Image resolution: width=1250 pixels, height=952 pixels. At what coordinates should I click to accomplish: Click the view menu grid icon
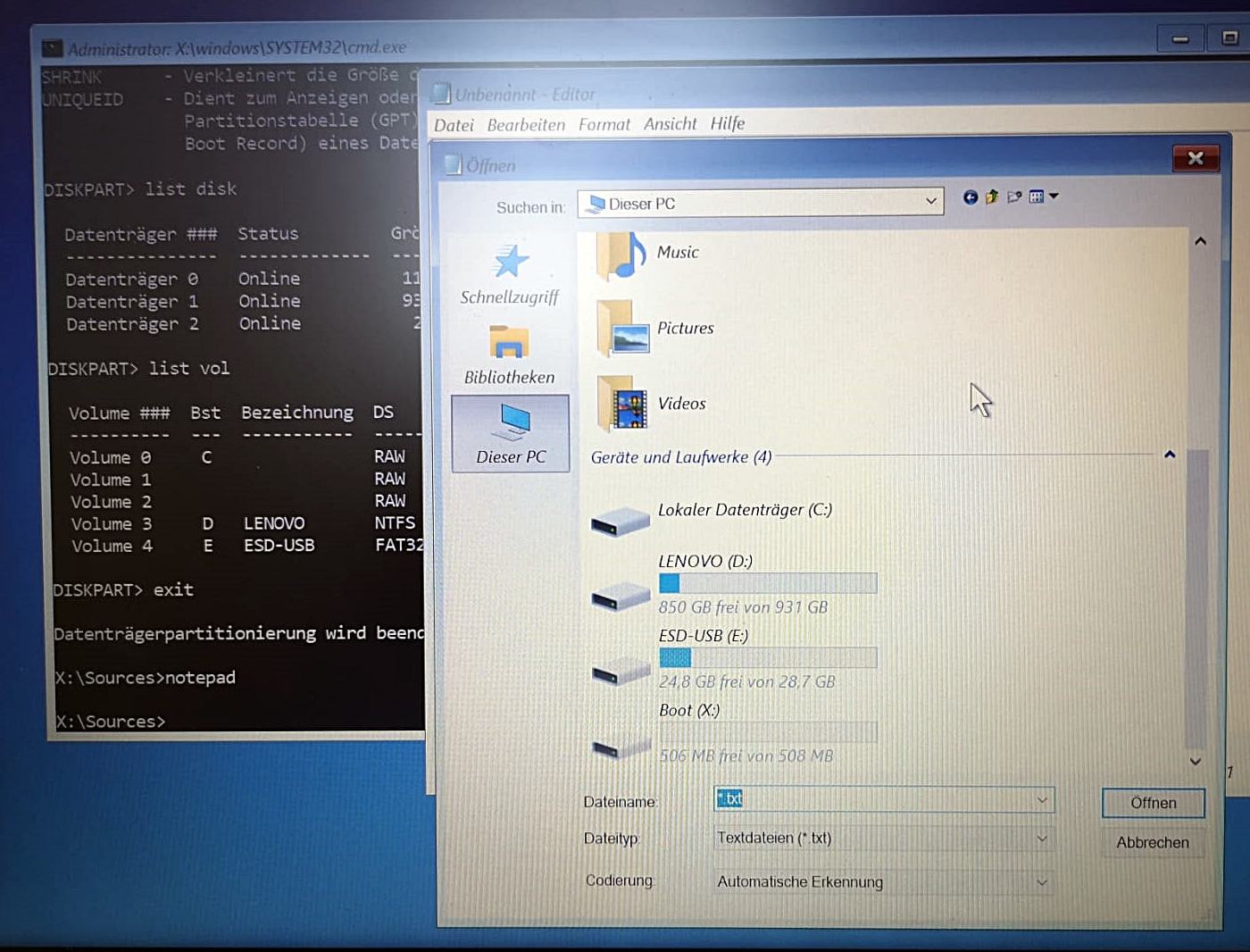[1037, 196]
